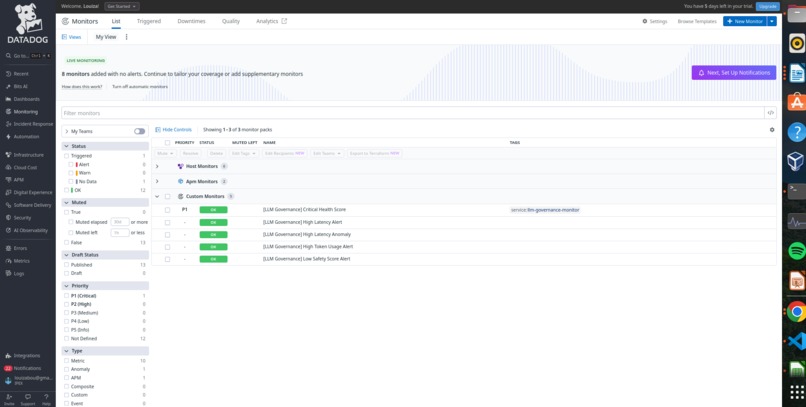Check the Muted True filter
The width and height of the screenshot is (806, 407).
(66, 212)
